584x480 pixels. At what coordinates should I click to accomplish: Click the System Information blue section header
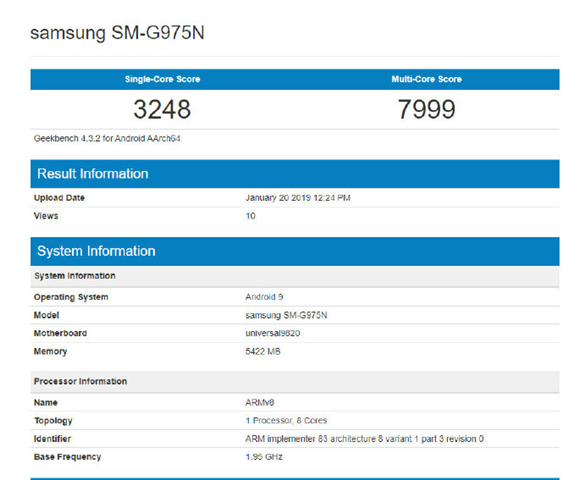pyautogui.click(x=295, y=251)
